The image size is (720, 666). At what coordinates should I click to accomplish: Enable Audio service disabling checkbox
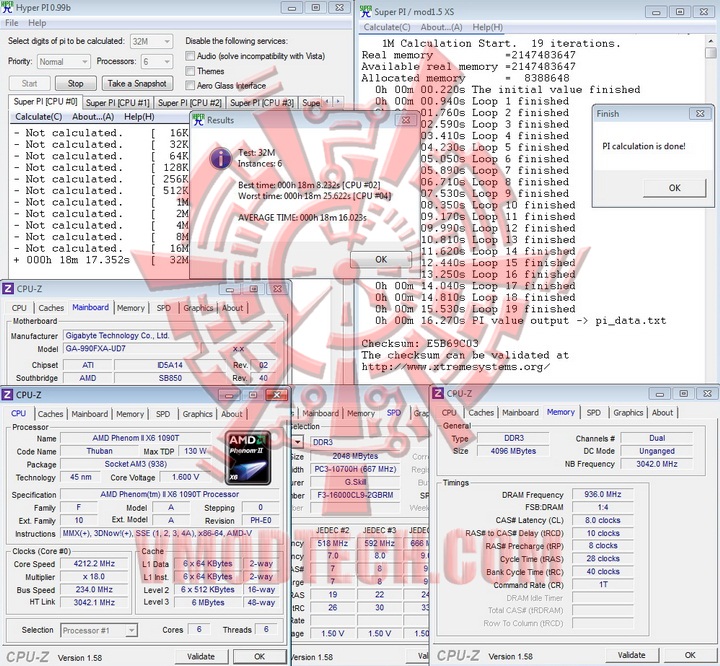190,56
